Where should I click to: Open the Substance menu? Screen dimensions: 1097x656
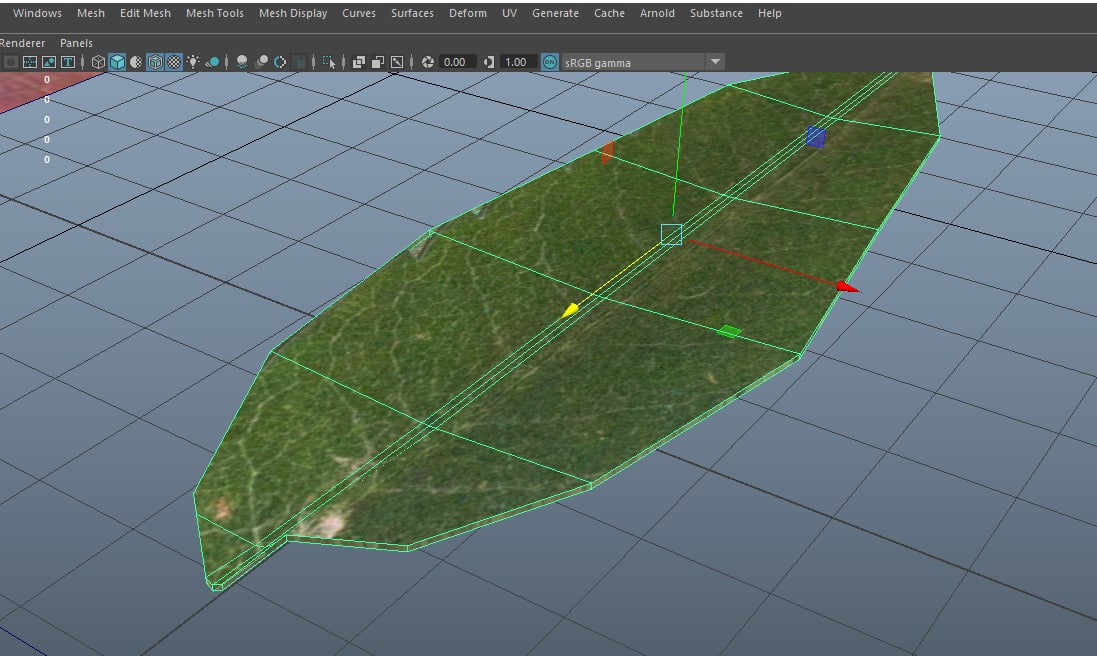[716, 13]
